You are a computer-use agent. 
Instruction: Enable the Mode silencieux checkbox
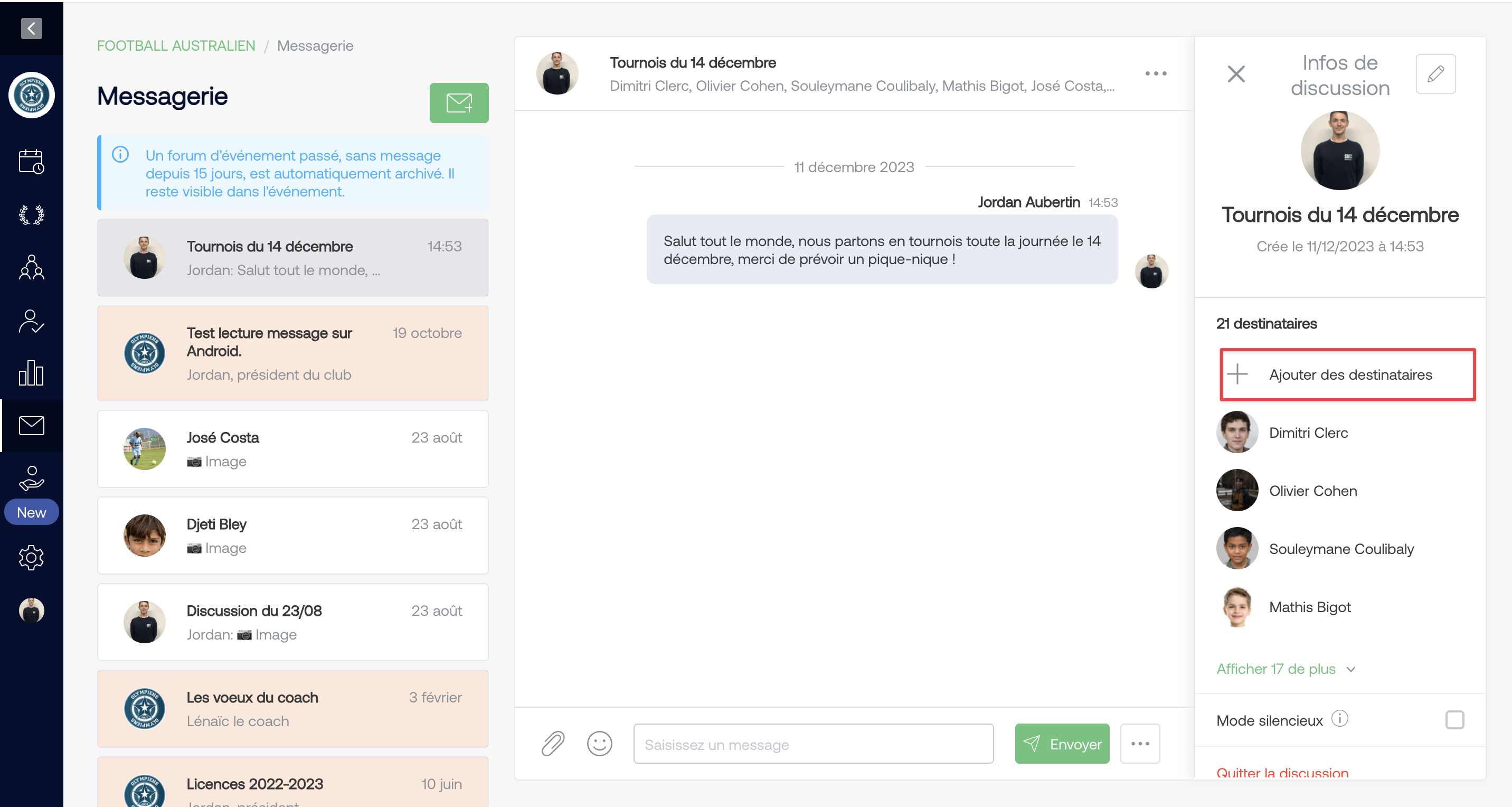[x=1454, y=719]
